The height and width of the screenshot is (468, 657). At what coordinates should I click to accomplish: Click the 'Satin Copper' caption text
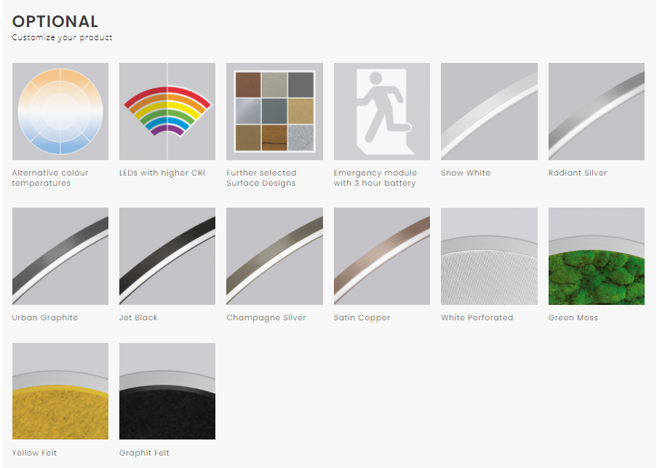pos(362,318)
